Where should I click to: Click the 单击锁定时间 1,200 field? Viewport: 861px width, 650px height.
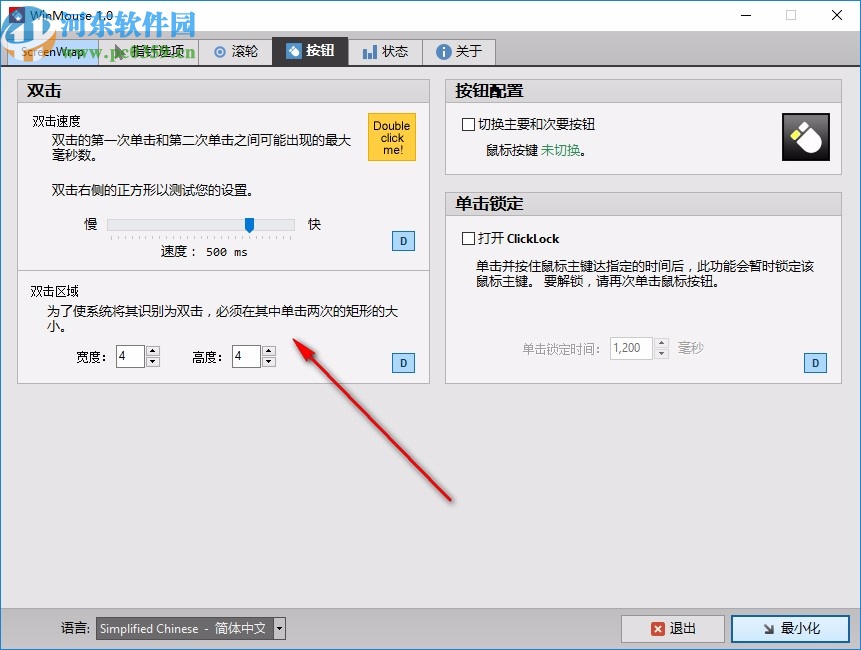(x=631, y=348)
